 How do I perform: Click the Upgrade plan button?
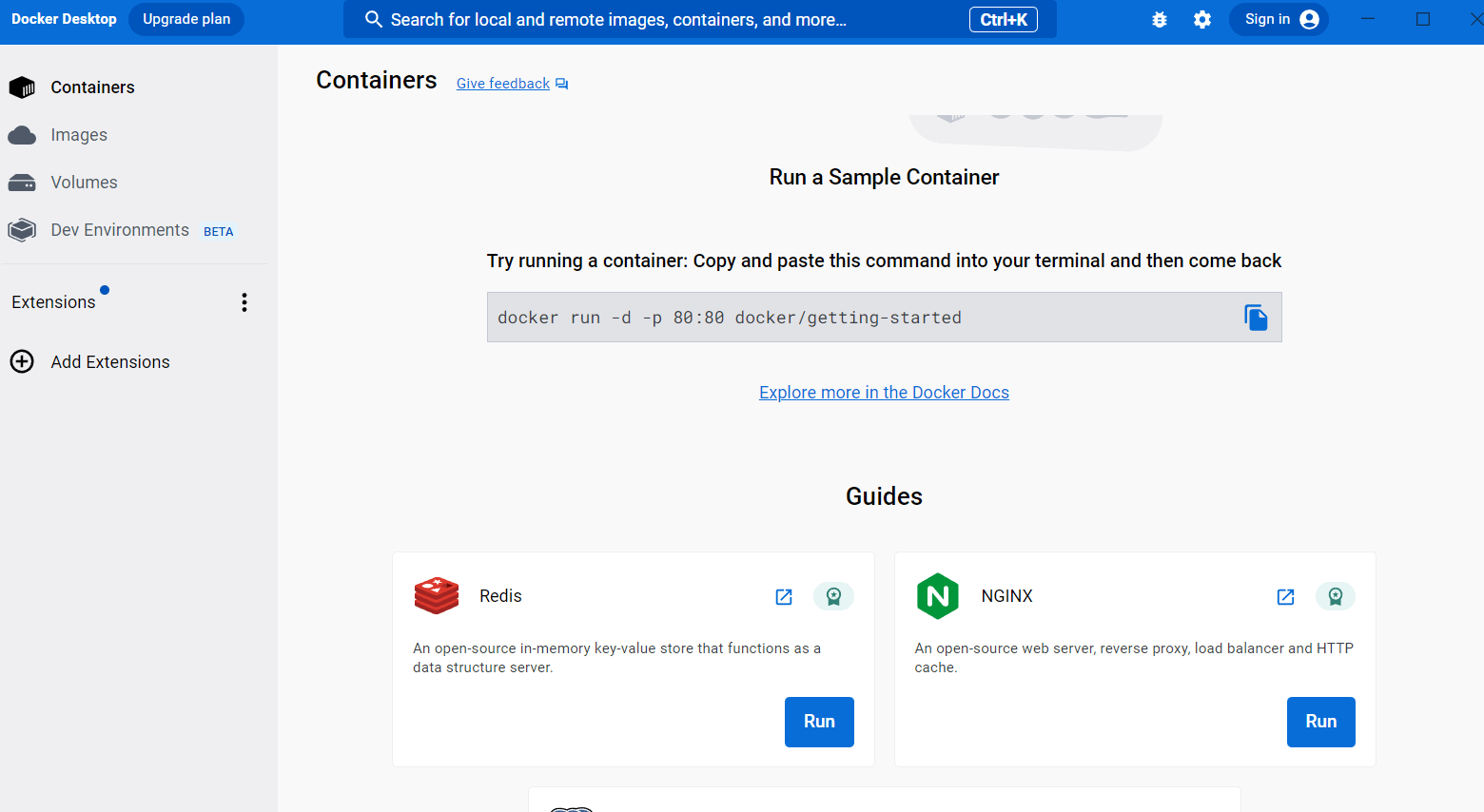[186, 19]
